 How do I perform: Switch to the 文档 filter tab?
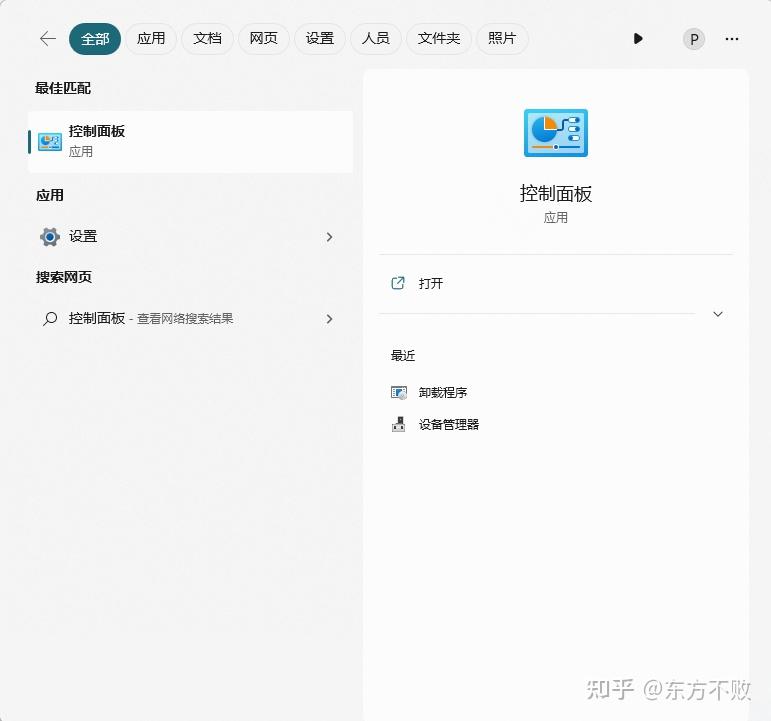207,38
